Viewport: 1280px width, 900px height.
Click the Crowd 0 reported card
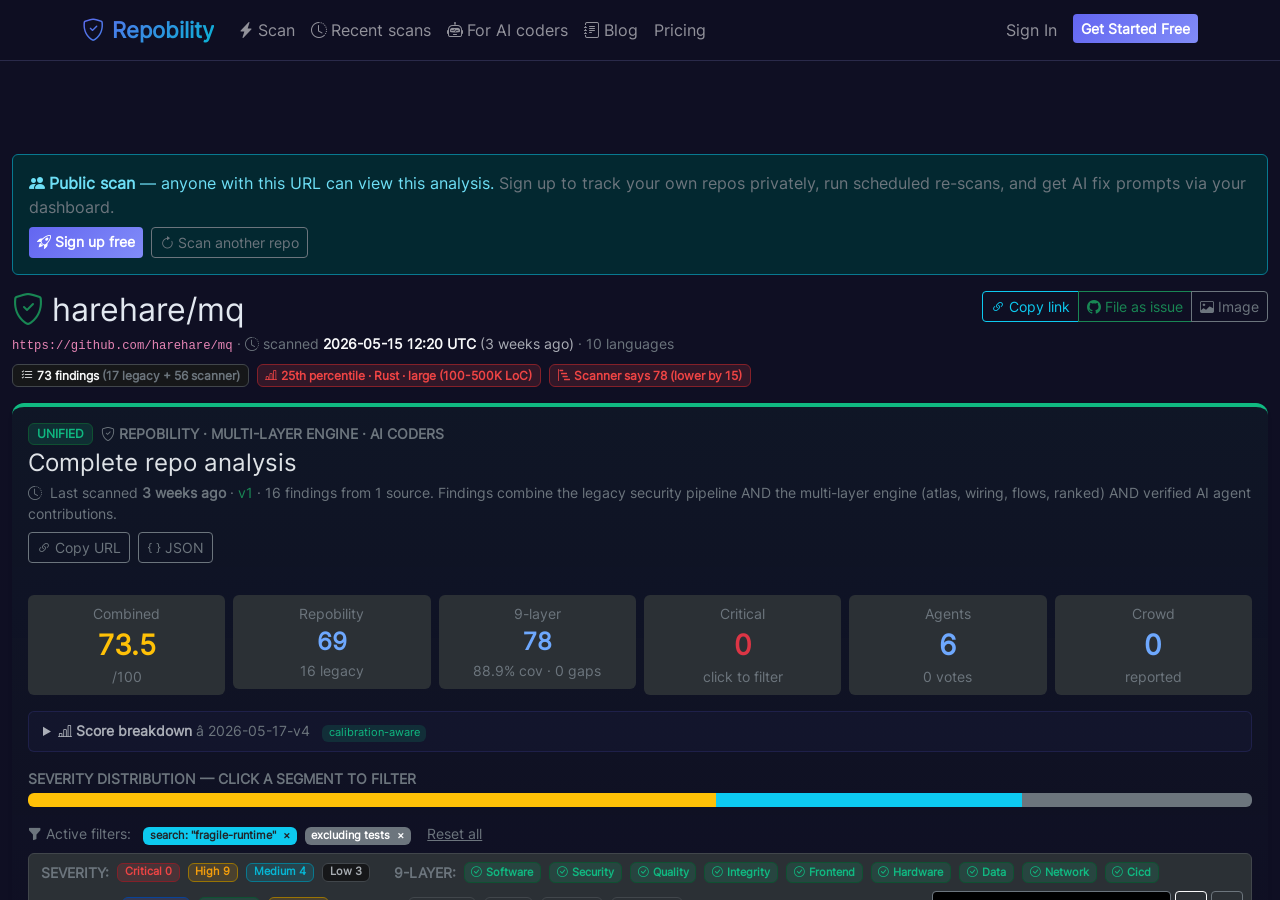point(1153,645)
